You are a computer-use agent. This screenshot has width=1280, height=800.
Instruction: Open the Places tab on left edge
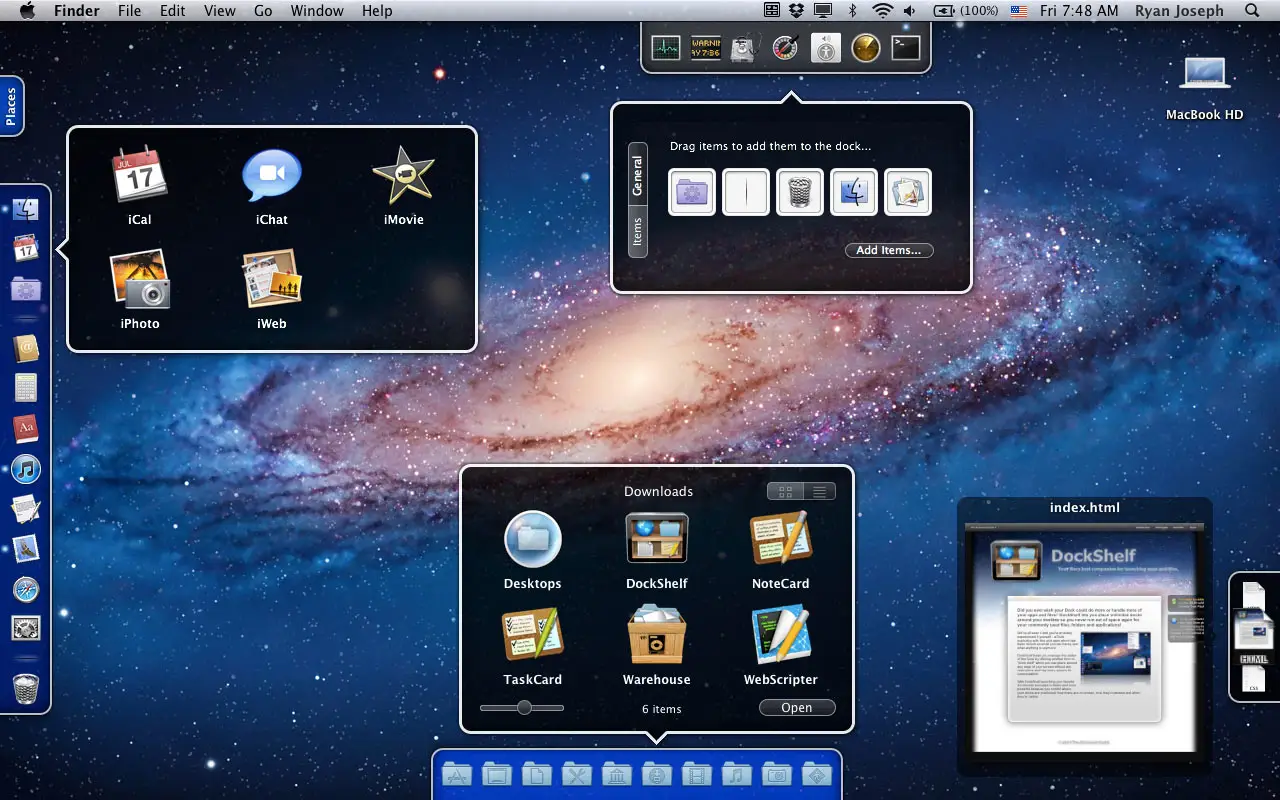tap(11, 106)
